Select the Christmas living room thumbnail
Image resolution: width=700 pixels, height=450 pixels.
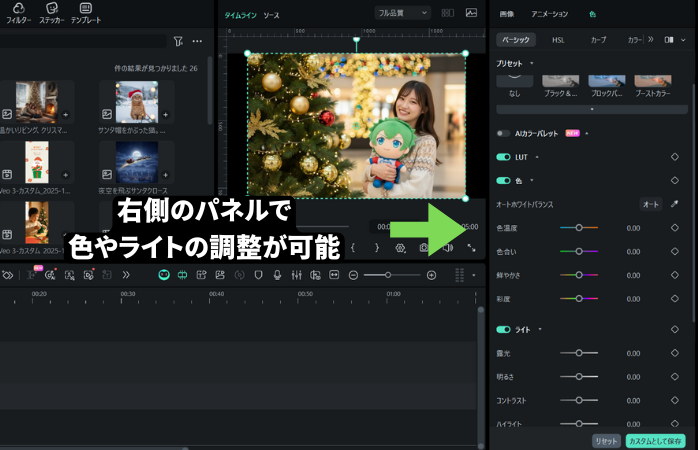click(37, 102)
